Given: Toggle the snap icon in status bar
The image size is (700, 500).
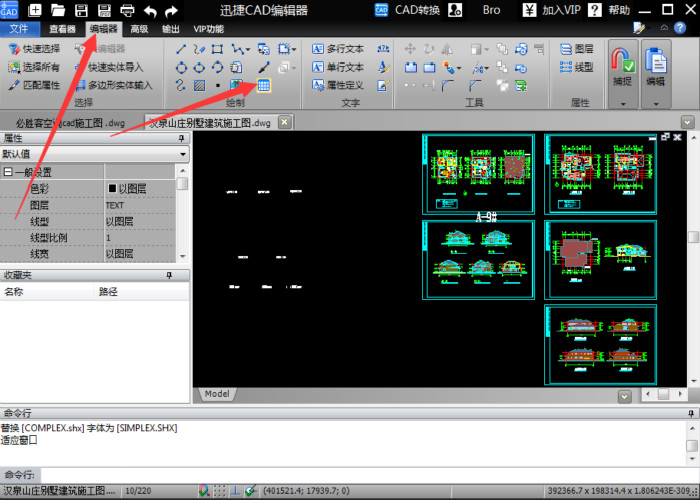Looking at the screenshot, I should point(204,491).
